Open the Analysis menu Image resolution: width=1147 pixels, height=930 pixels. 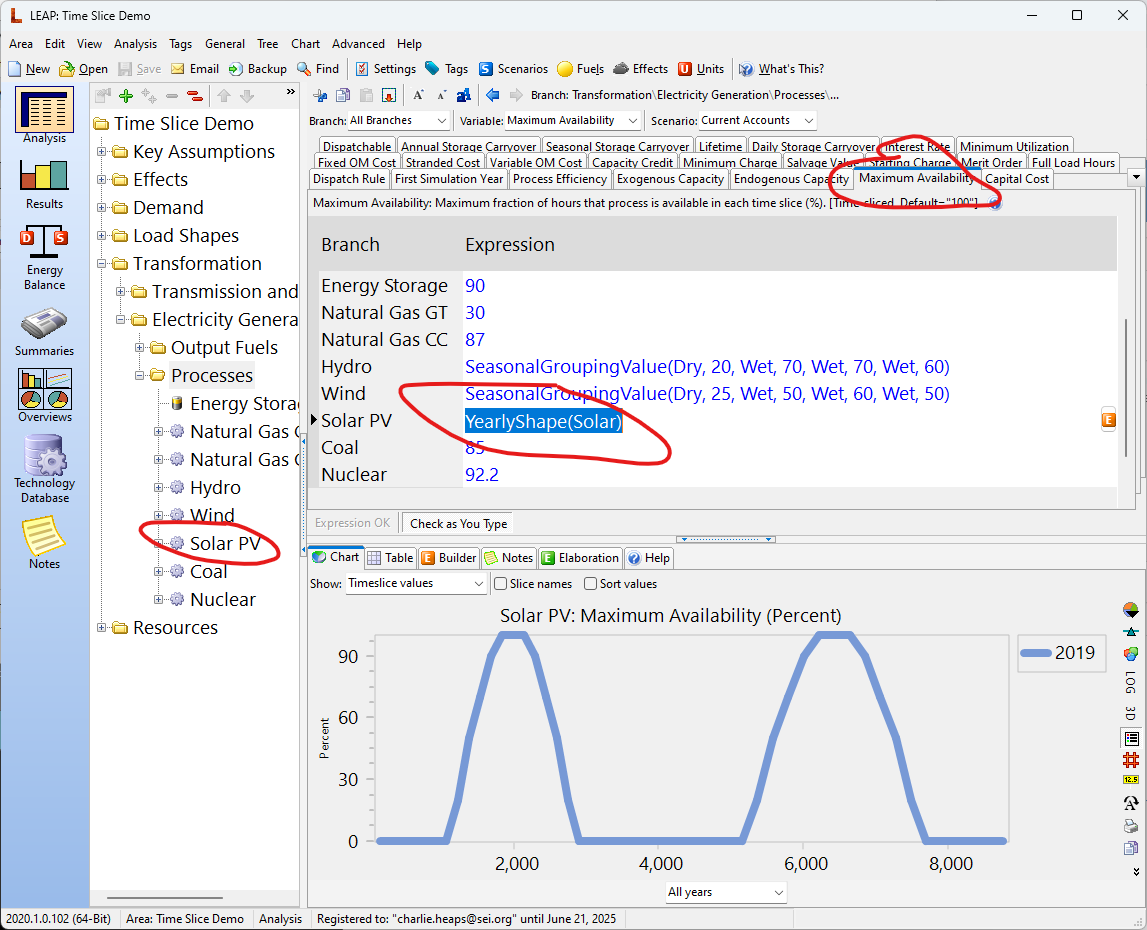135,44
